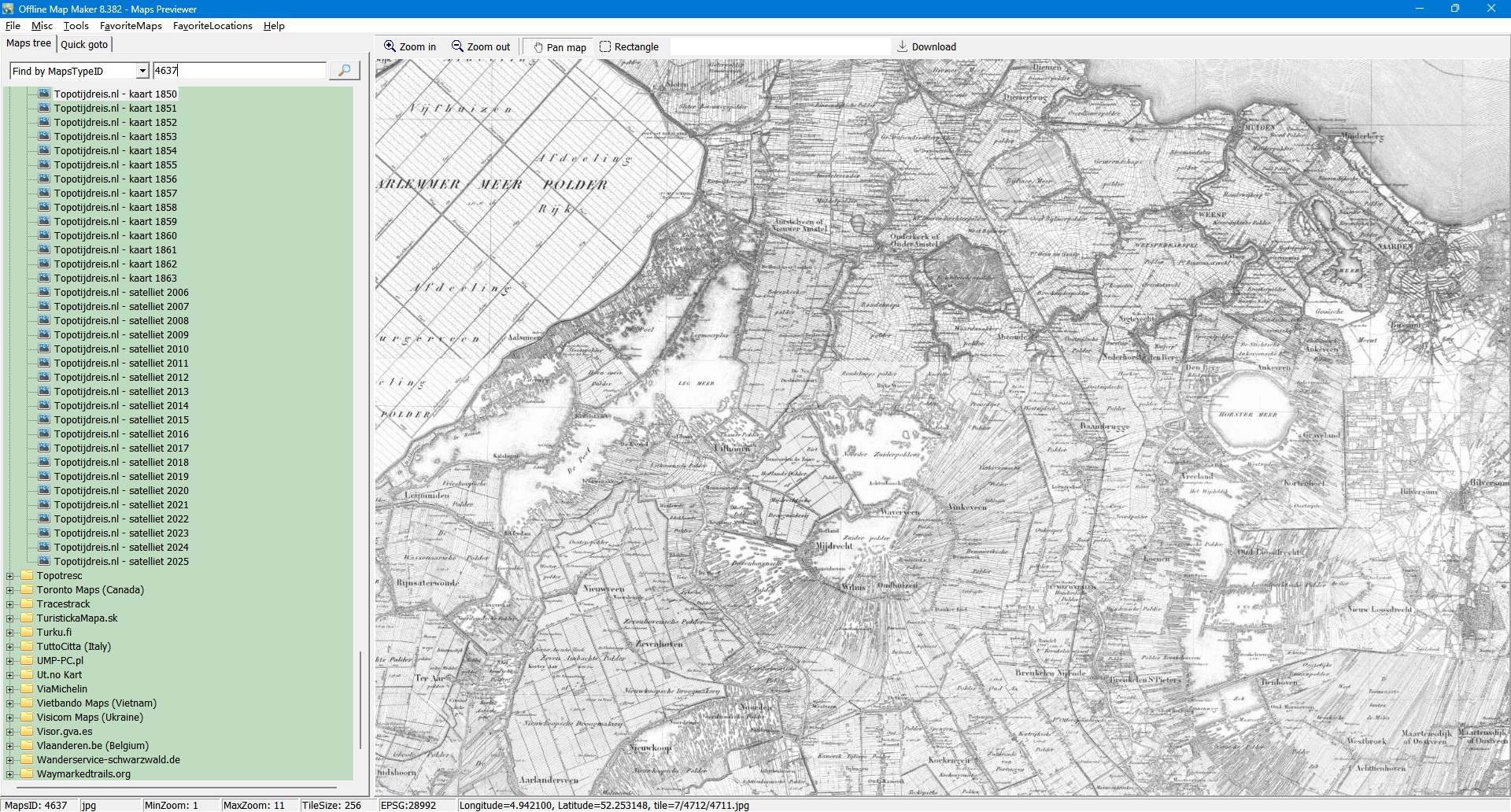1511x812 pixels.
Task: Select Topotijdreis.nl satelliet 2025 map
Action: 121,562
